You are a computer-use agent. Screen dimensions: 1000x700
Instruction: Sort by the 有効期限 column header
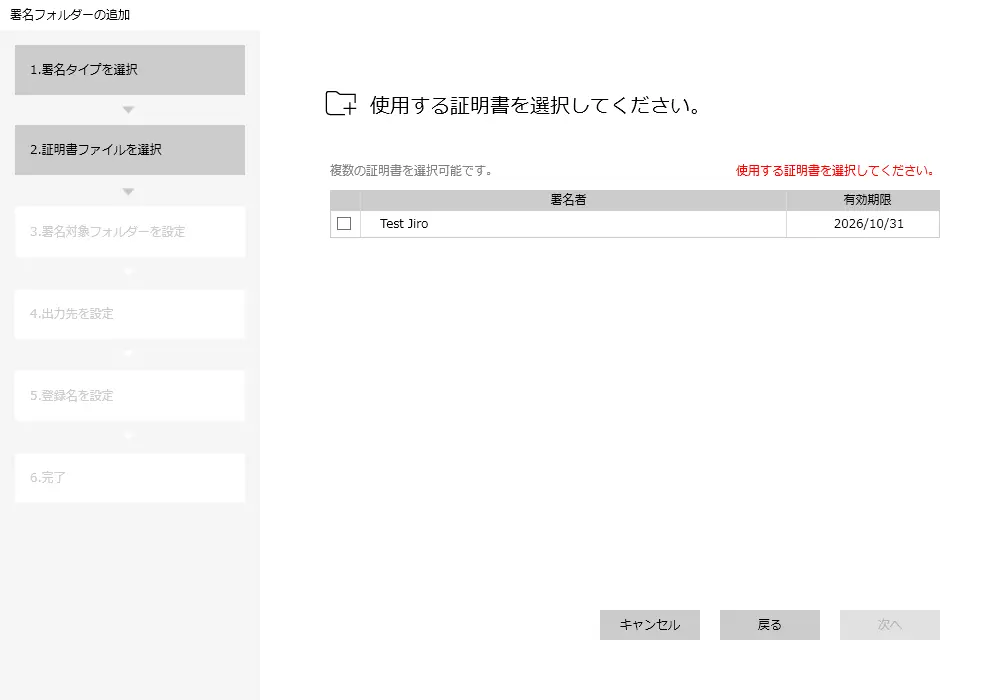click(862, 200)
